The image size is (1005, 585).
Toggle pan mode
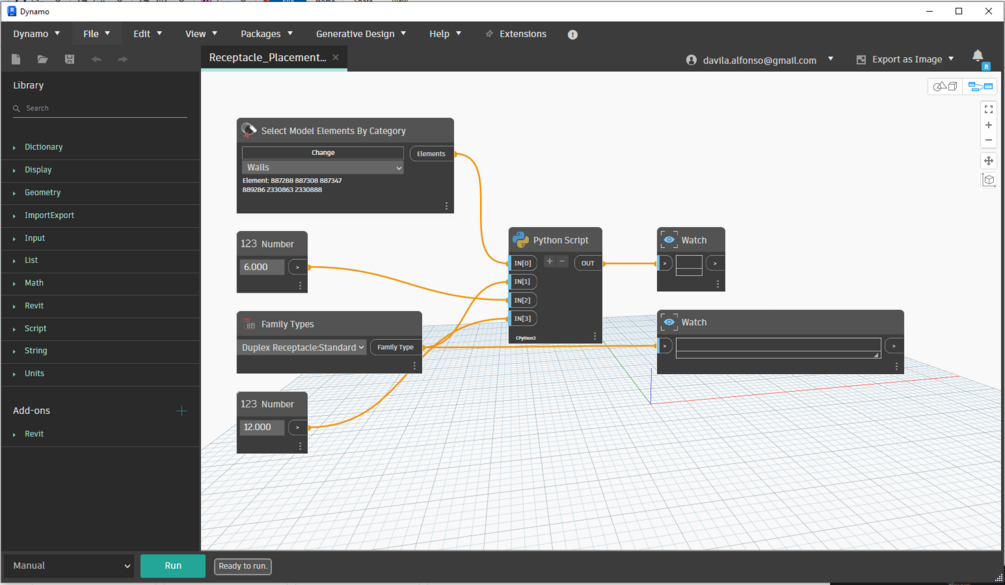[988, 161]
